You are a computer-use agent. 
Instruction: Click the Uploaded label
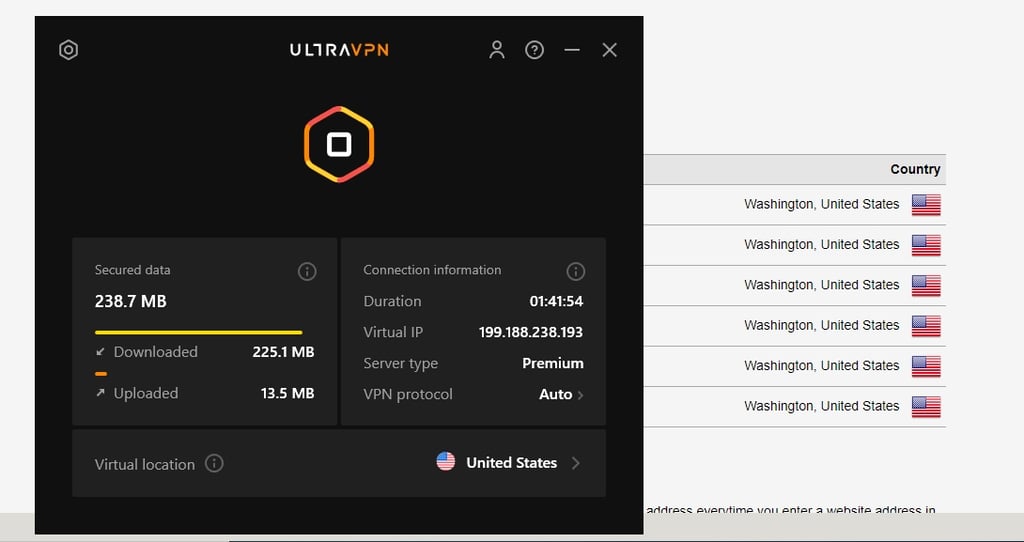point(146,394)
